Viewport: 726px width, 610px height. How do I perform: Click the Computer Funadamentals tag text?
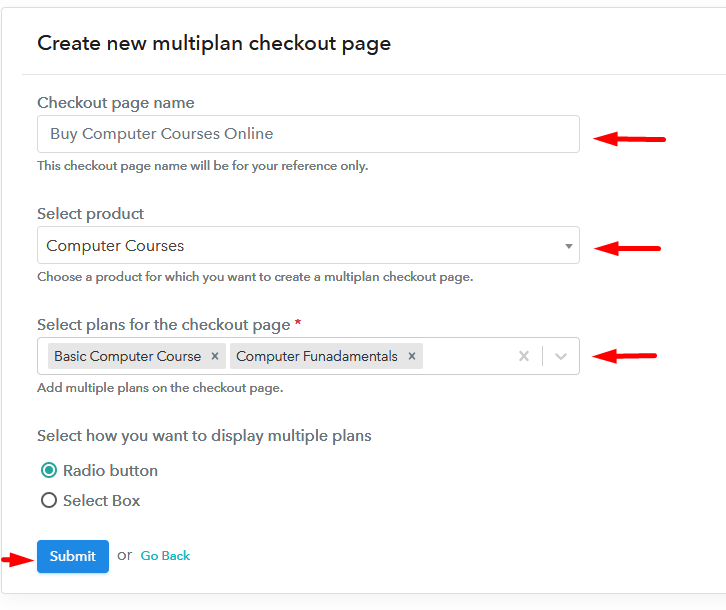tap(317, 356)
